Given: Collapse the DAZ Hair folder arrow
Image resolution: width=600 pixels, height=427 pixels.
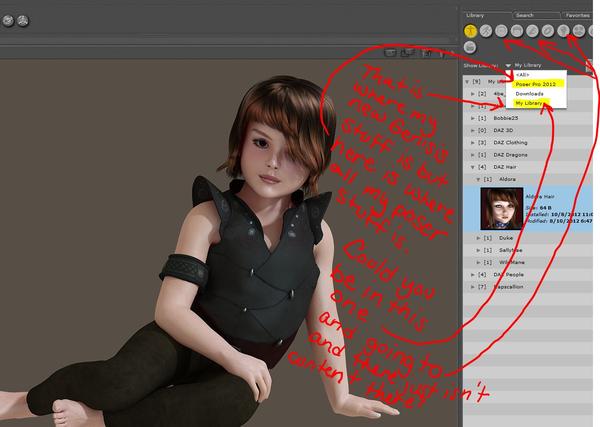Looking at the screenshot, I should click(473, 167).
